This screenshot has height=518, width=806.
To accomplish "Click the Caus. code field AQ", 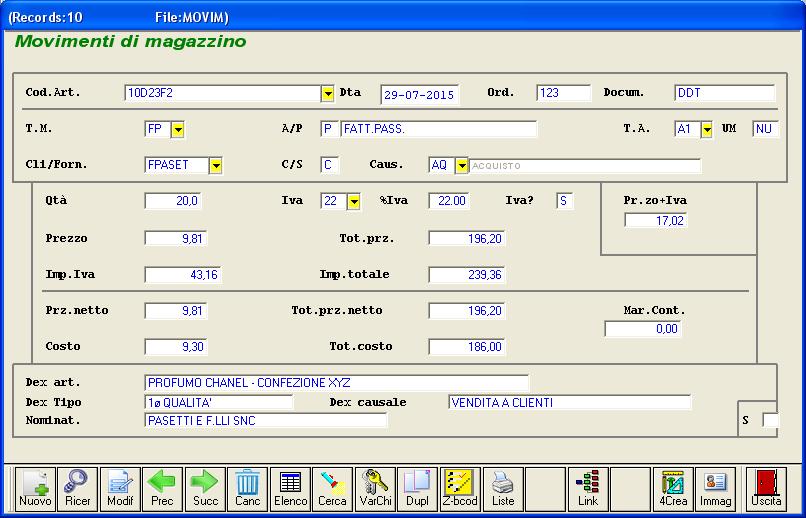I will (x=442, y=165).
